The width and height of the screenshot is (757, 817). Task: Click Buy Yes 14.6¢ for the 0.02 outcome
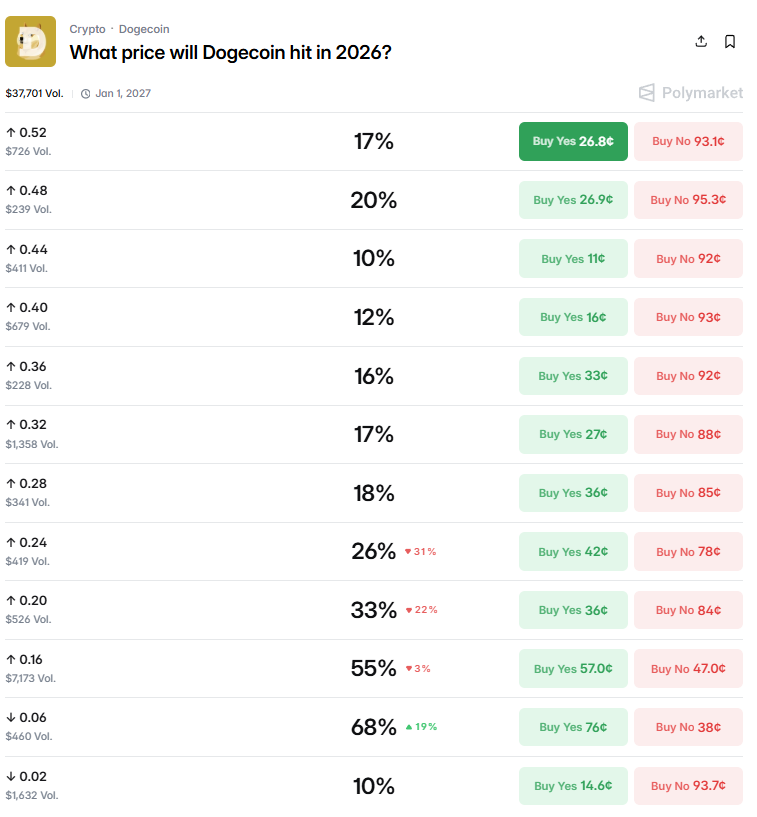(572, 786)
